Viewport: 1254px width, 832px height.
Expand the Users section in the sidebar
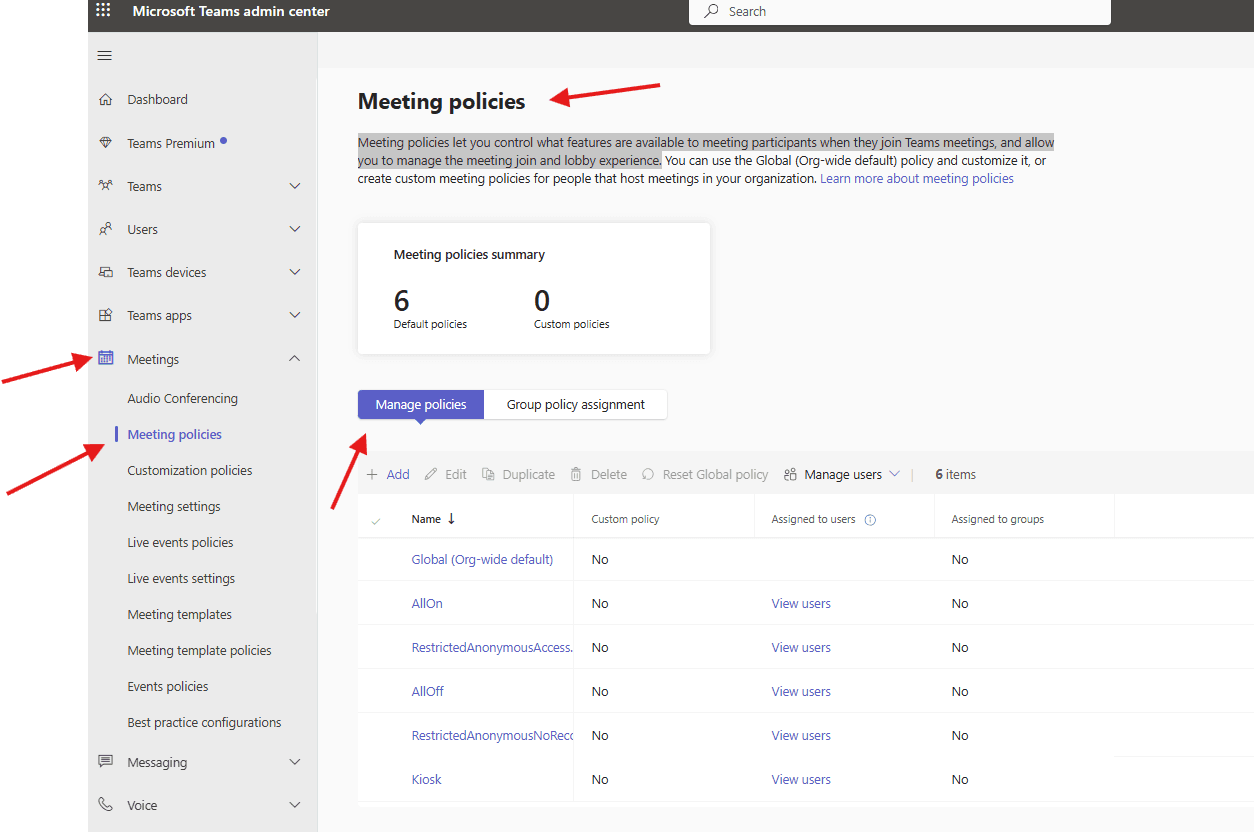pos(295,228)
